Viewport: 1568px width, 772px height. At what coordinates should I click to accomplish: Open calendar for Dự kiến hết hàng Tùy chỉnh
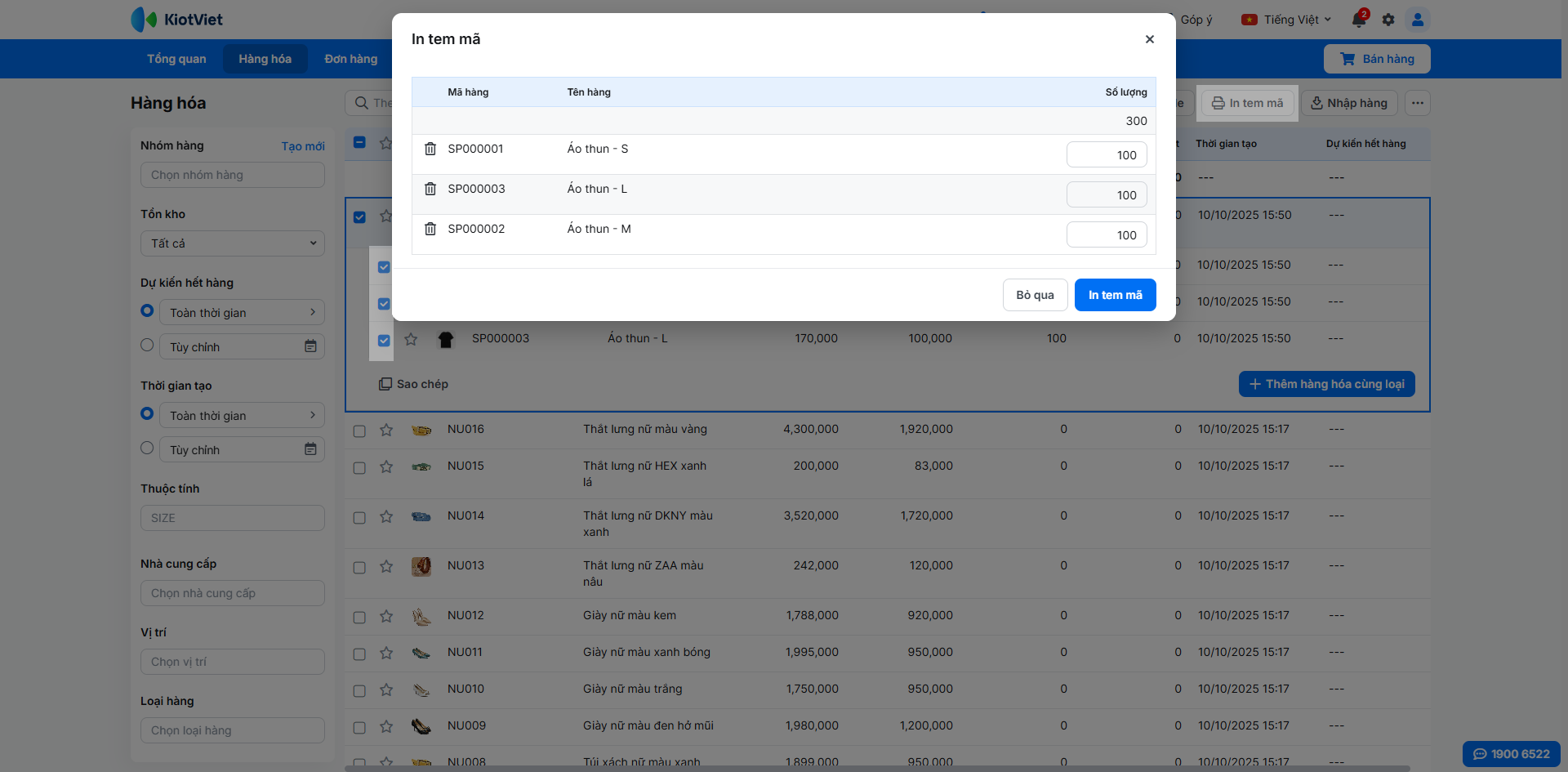point(310,346)
